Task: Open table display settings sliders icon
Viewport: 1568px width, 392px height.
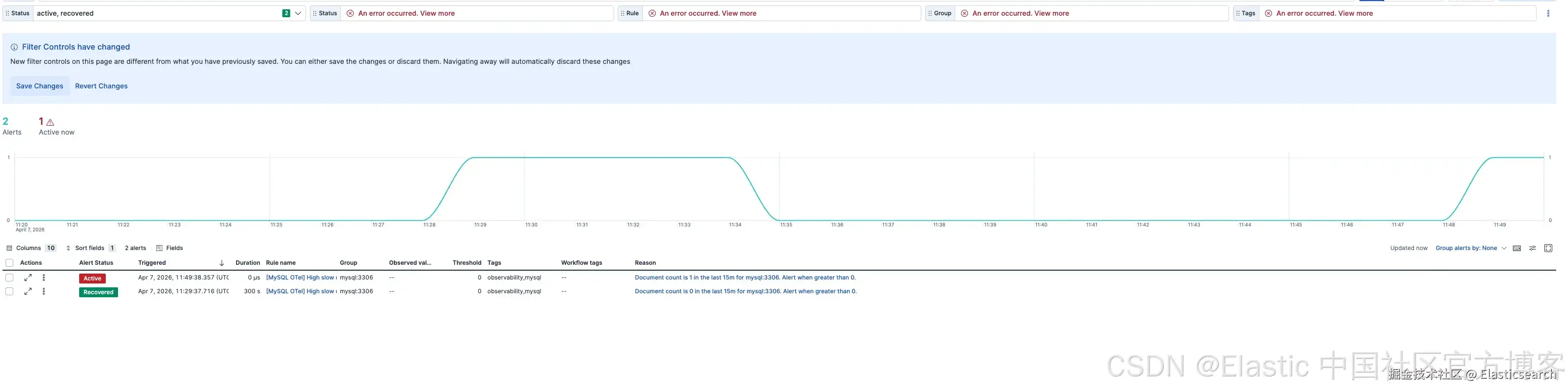Action: 1532,248
